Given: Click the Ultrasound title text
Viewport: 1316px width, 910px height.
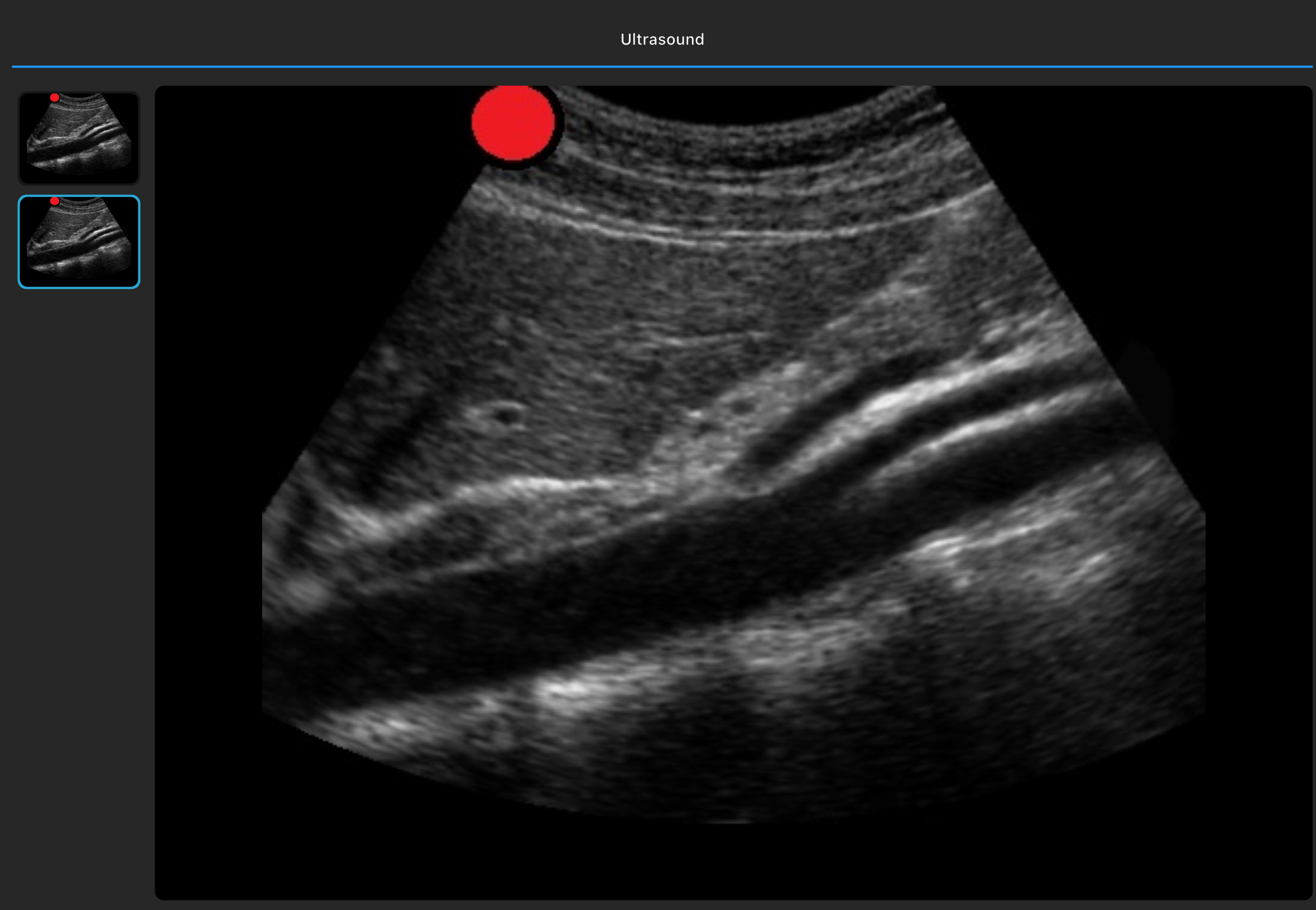Looking at the screenshot, I should 662,39.
